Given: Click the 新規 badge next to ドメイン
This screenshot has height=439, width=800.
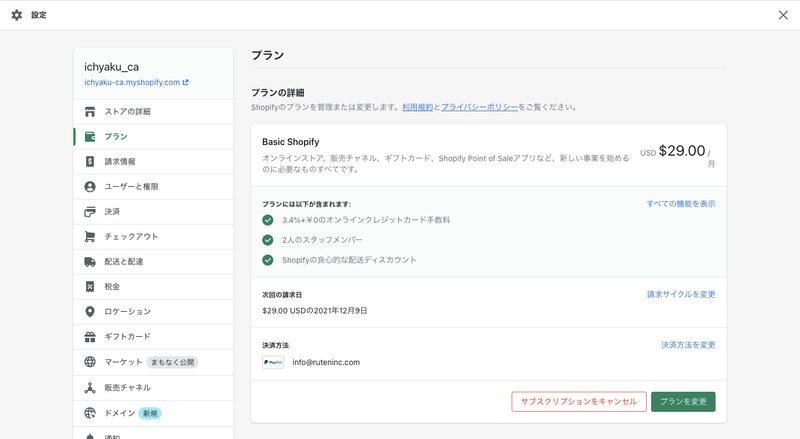Looking at the screenshot, I should 150,413.
